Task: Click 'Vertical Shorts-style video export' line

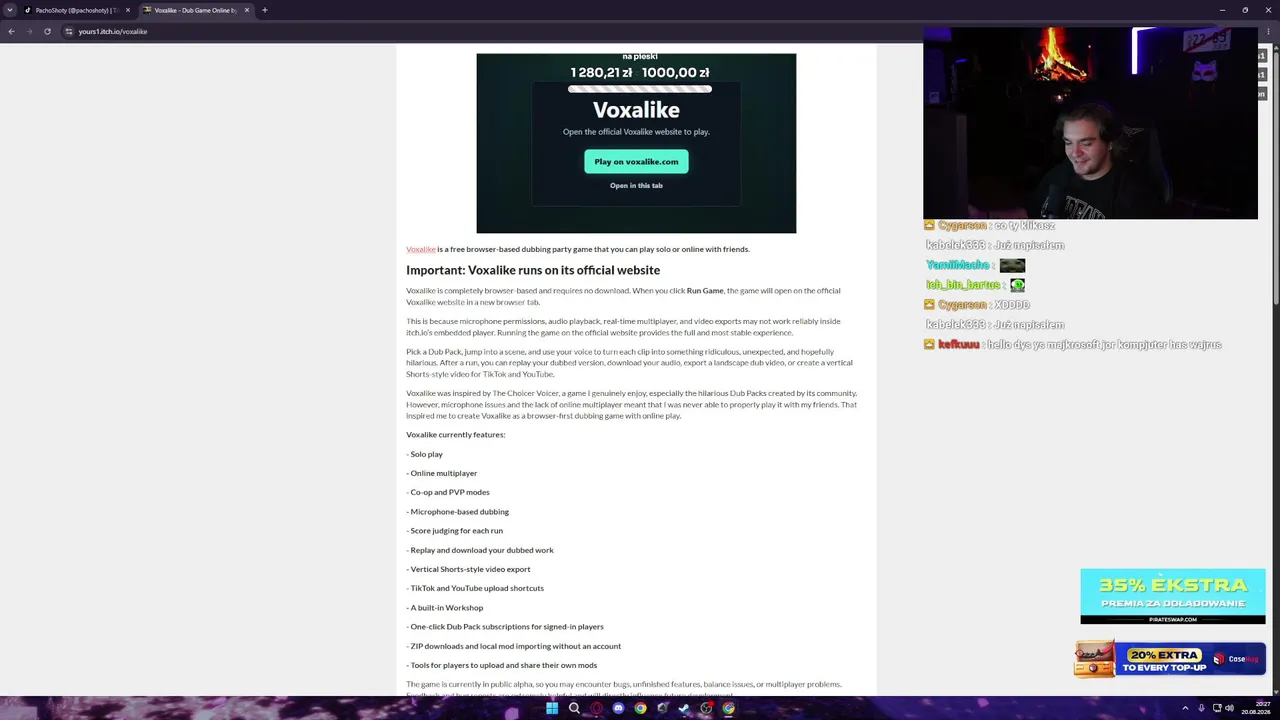Action: [468, 569]
